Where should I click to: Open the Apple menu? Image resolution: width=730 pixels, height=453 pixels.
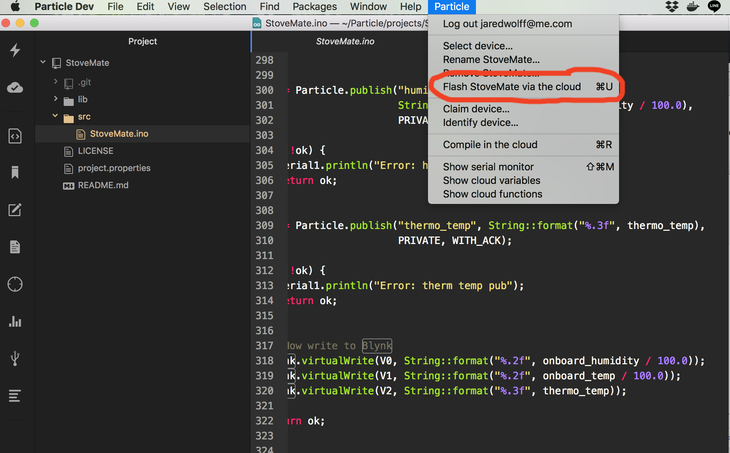[15, 7]
